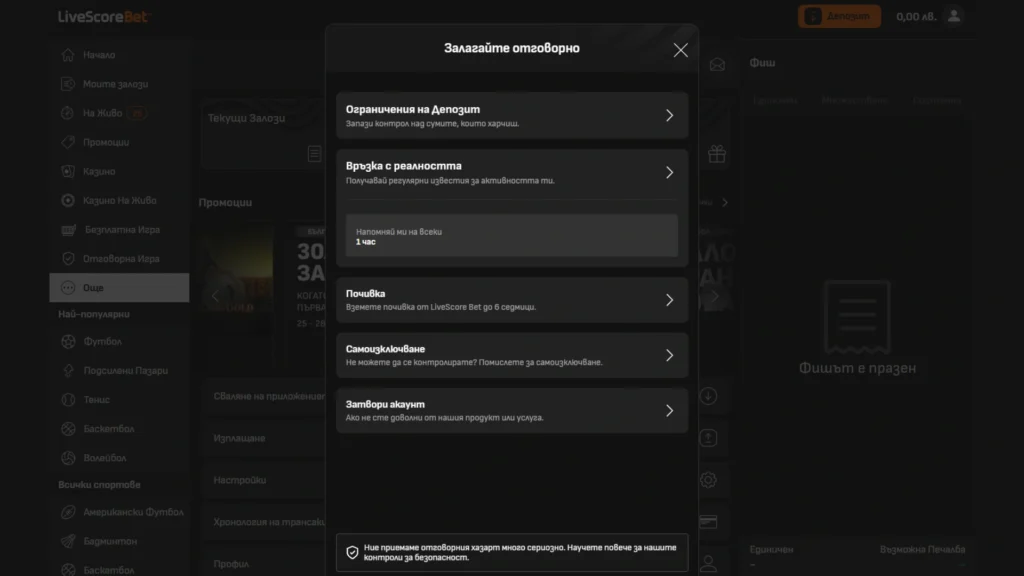Image resolution: width=1024 pixels, height=576 pixels.
Task: Click the Напомняй ми на всеки field
Action: coord(511,236)
